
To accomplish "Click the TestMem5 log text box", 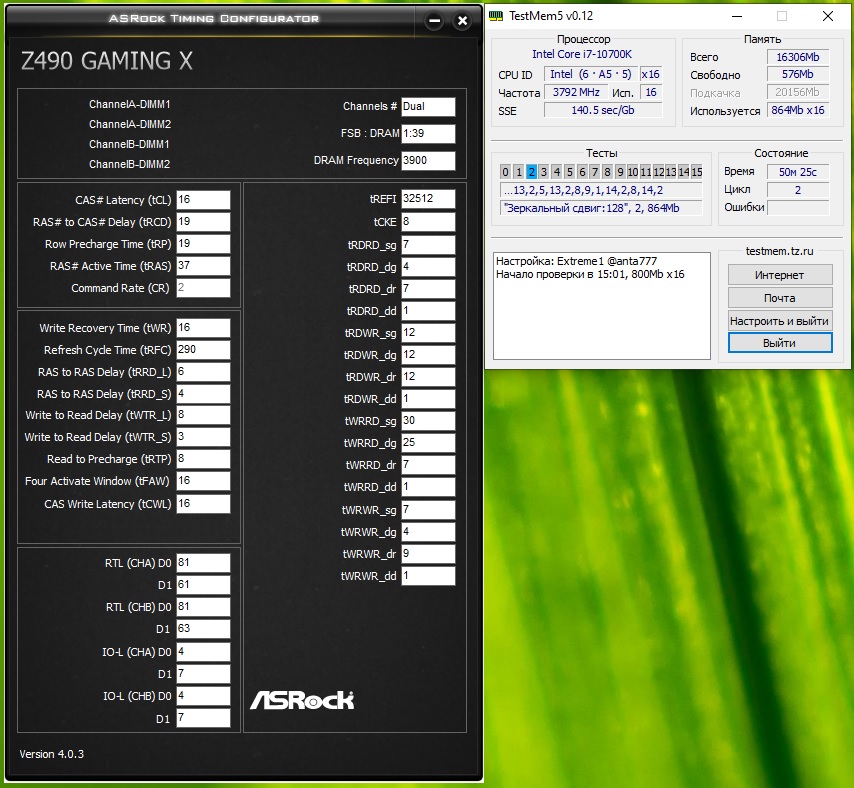I will click(x=602, y=306).
